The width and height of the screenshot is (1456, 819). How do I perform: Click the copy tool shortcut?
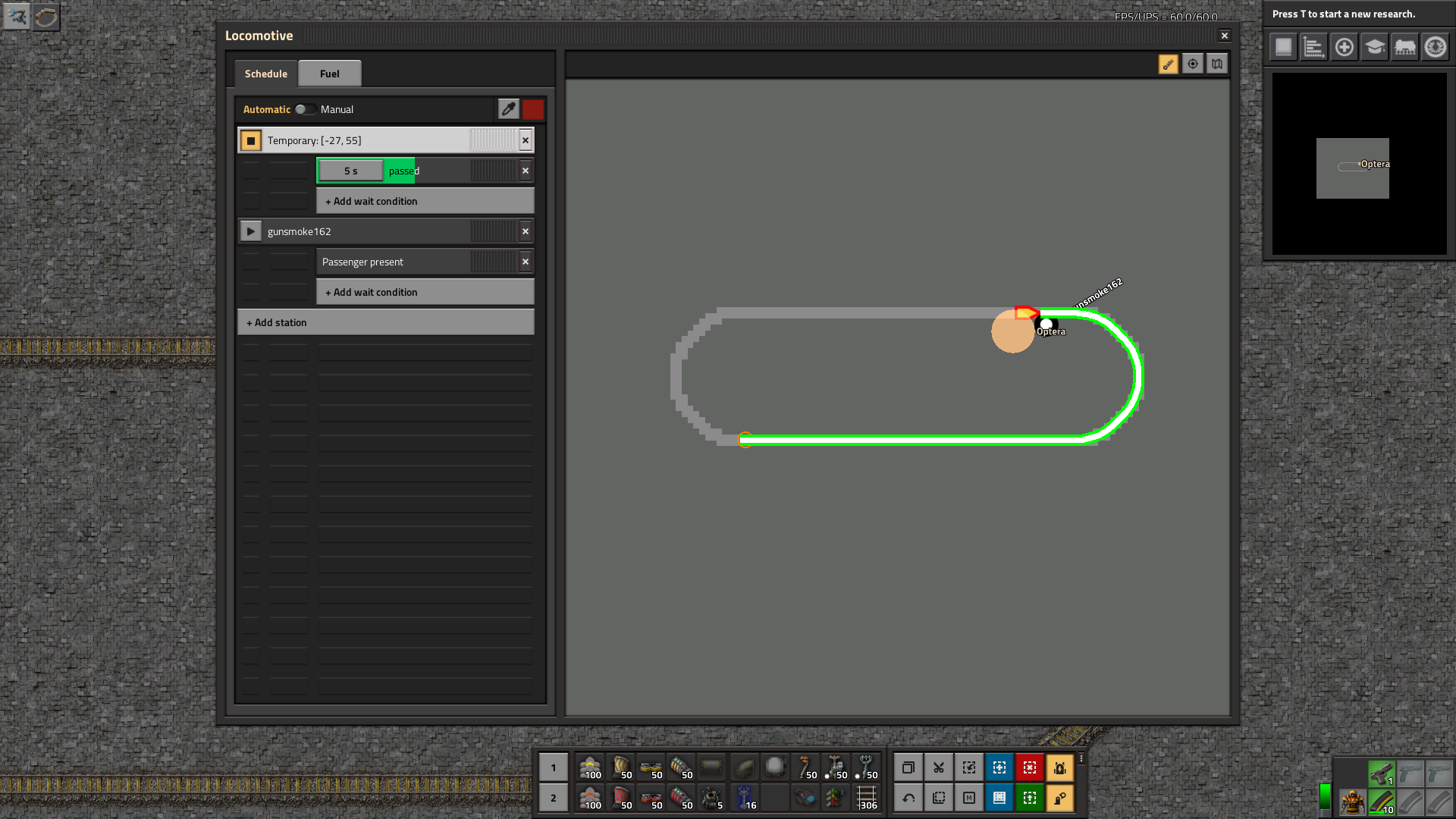coord(908,767)
